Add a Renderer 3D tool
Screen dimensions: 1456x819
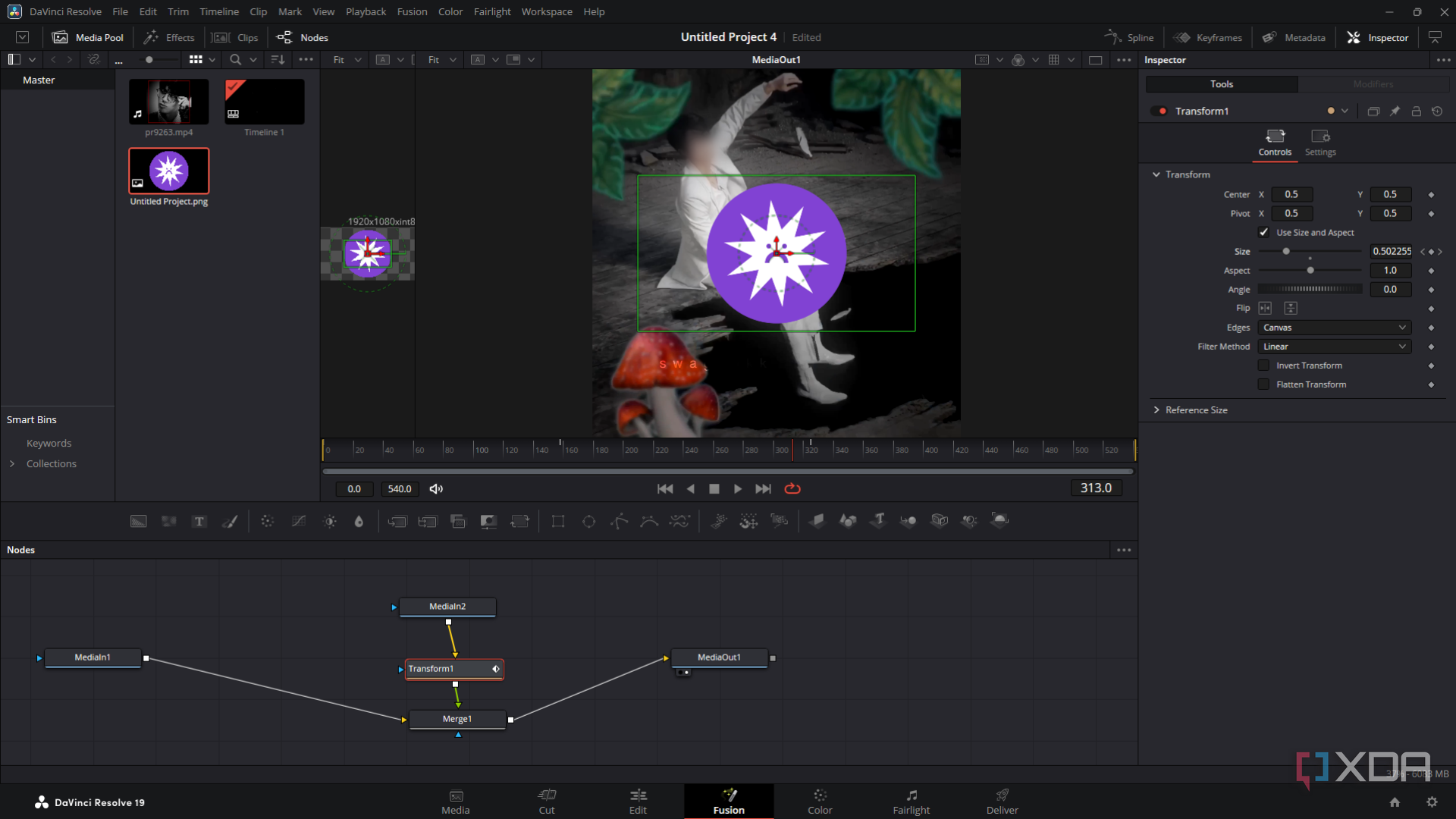pyautogui.click(x=1000, y=521)
